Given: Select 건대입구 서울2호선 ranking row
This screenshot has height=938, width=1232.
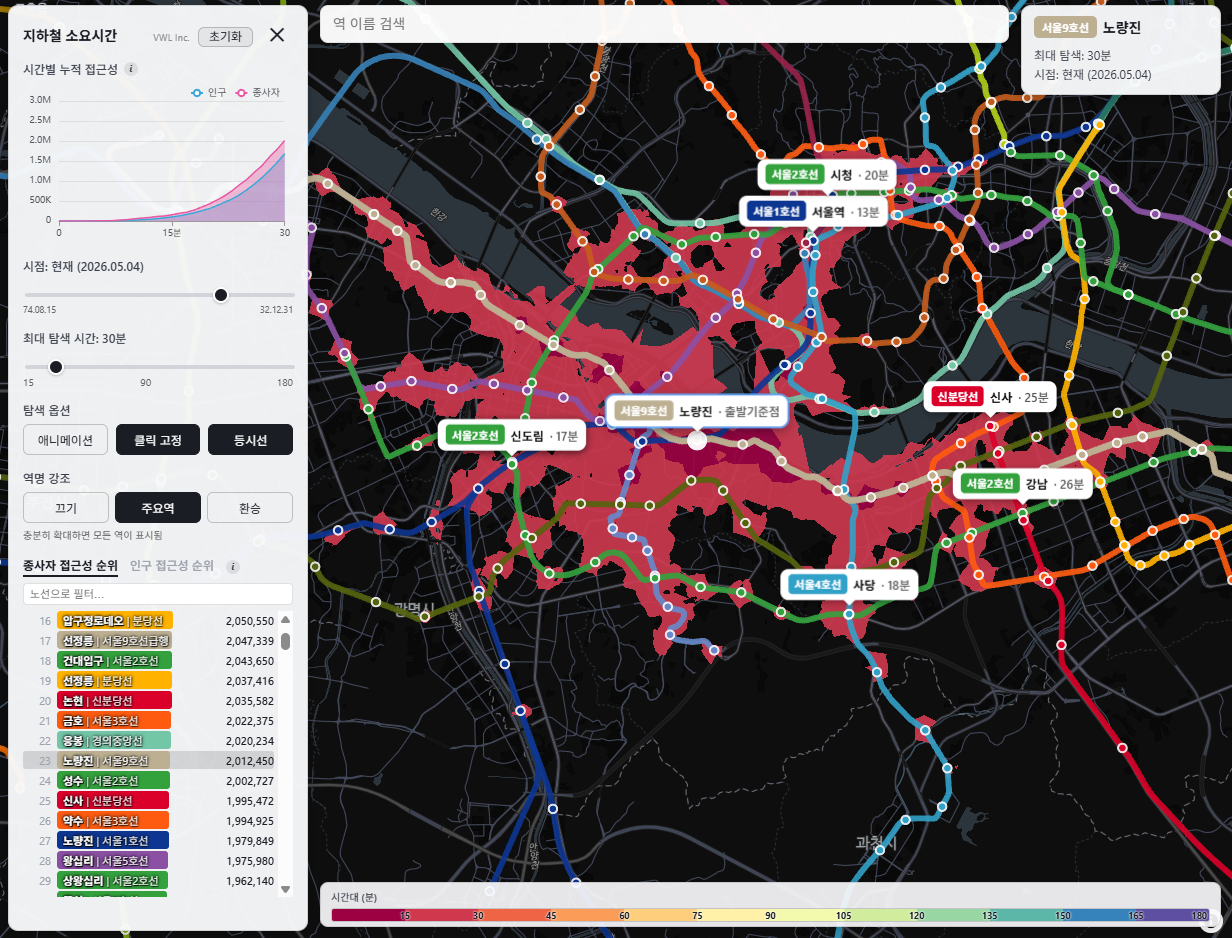Looking at the screenshot, I should click(149, 661).
